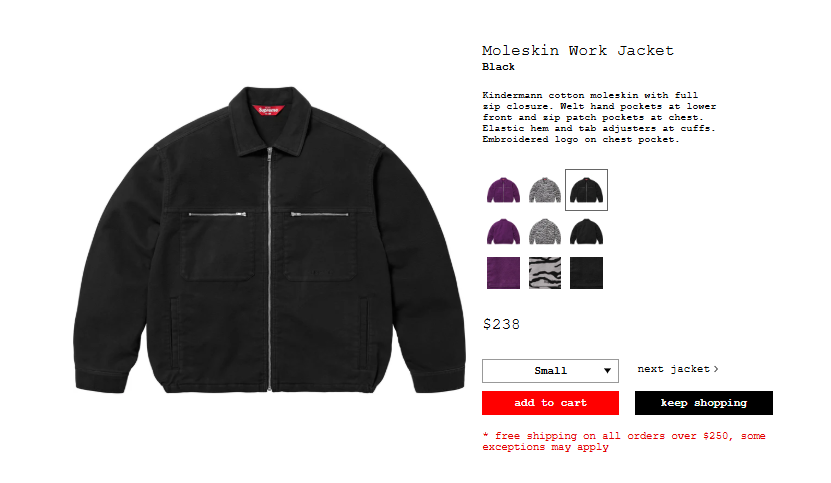The width and height of the screenshot is (831, 483).
Task: View the zebra jacket back view thumbnail
Action: 545,231
